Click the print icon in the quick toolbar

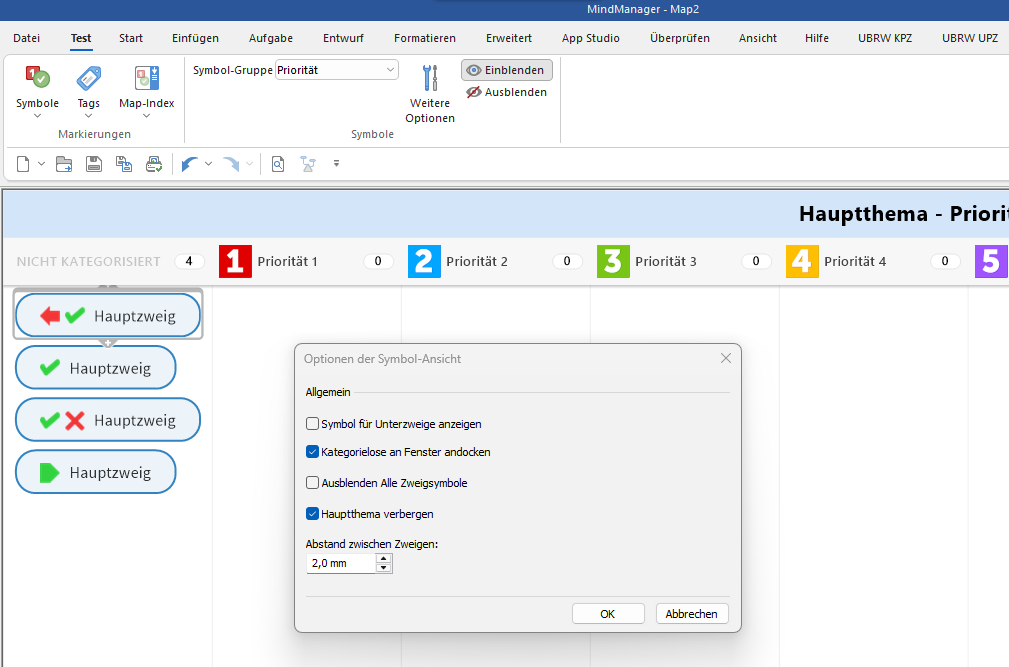point(154,164)
